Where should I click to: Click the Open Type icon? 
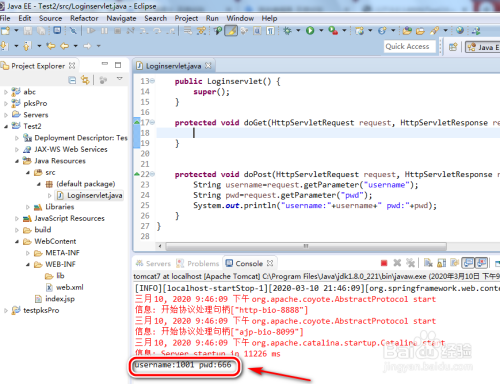407,31
